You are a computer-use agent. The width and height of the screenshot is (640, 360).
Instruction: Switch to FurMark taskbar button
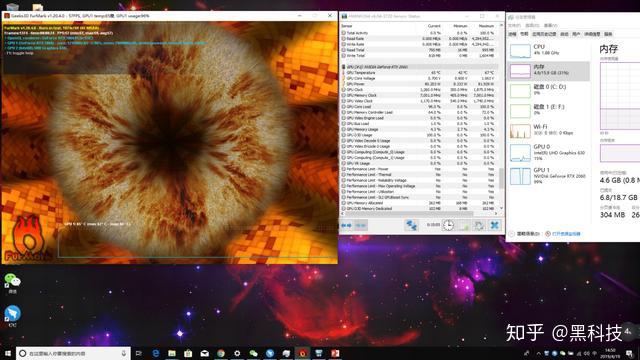click(x=302, y=353)
